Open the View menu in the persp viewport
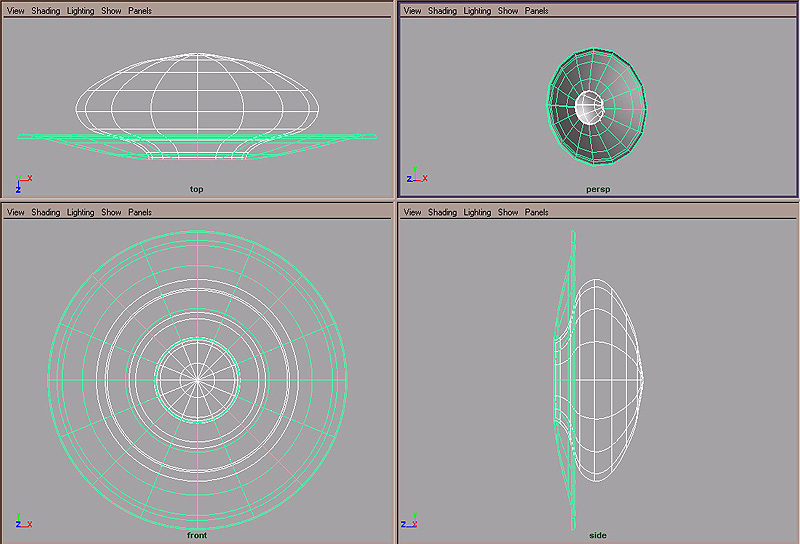Image resolution: width=800 pixels, height=544 pixels. pos(412,11)
